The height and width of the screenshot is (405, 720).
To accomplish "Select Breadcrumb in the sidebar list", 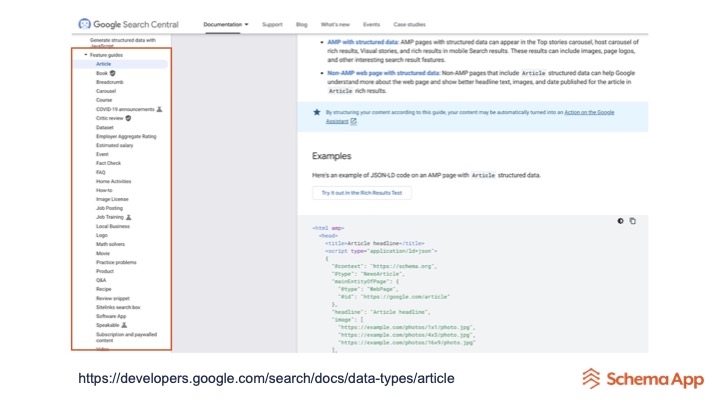I will tap(110, 82).
